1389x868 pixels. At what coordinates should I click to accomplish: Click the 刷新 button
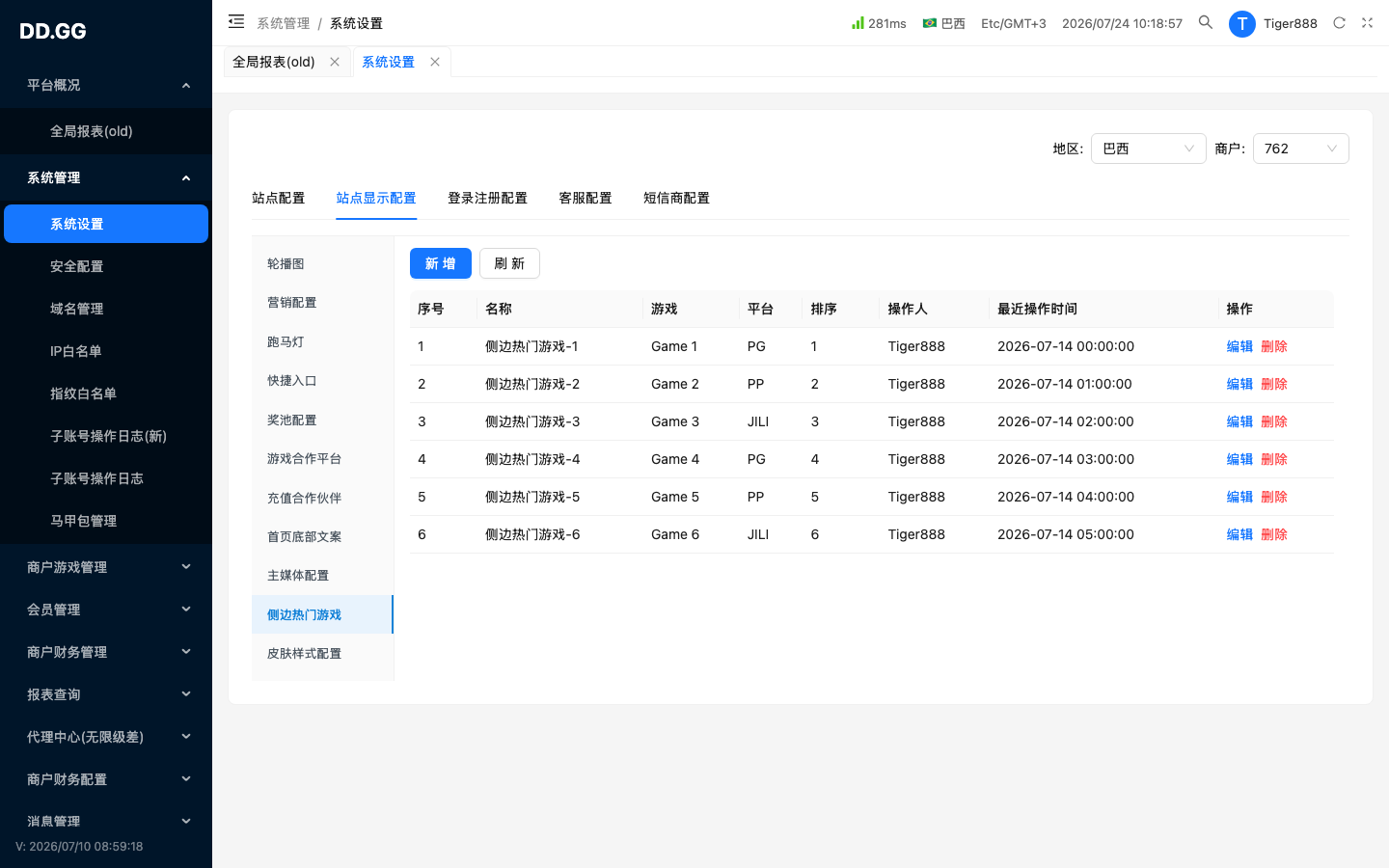pos(509,263)
